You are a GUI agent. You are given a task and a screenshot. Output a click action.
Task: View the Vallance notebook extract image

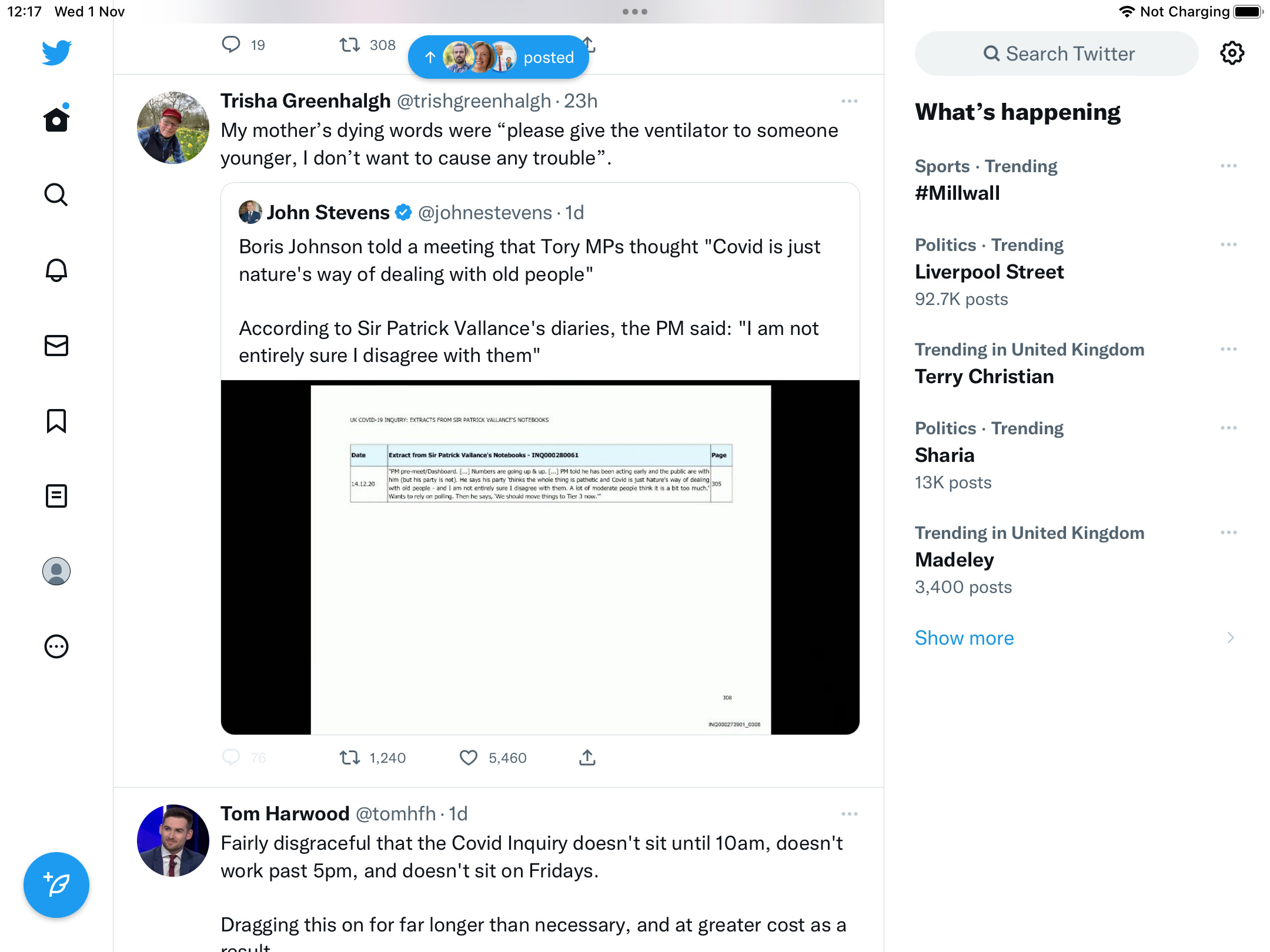540,557
